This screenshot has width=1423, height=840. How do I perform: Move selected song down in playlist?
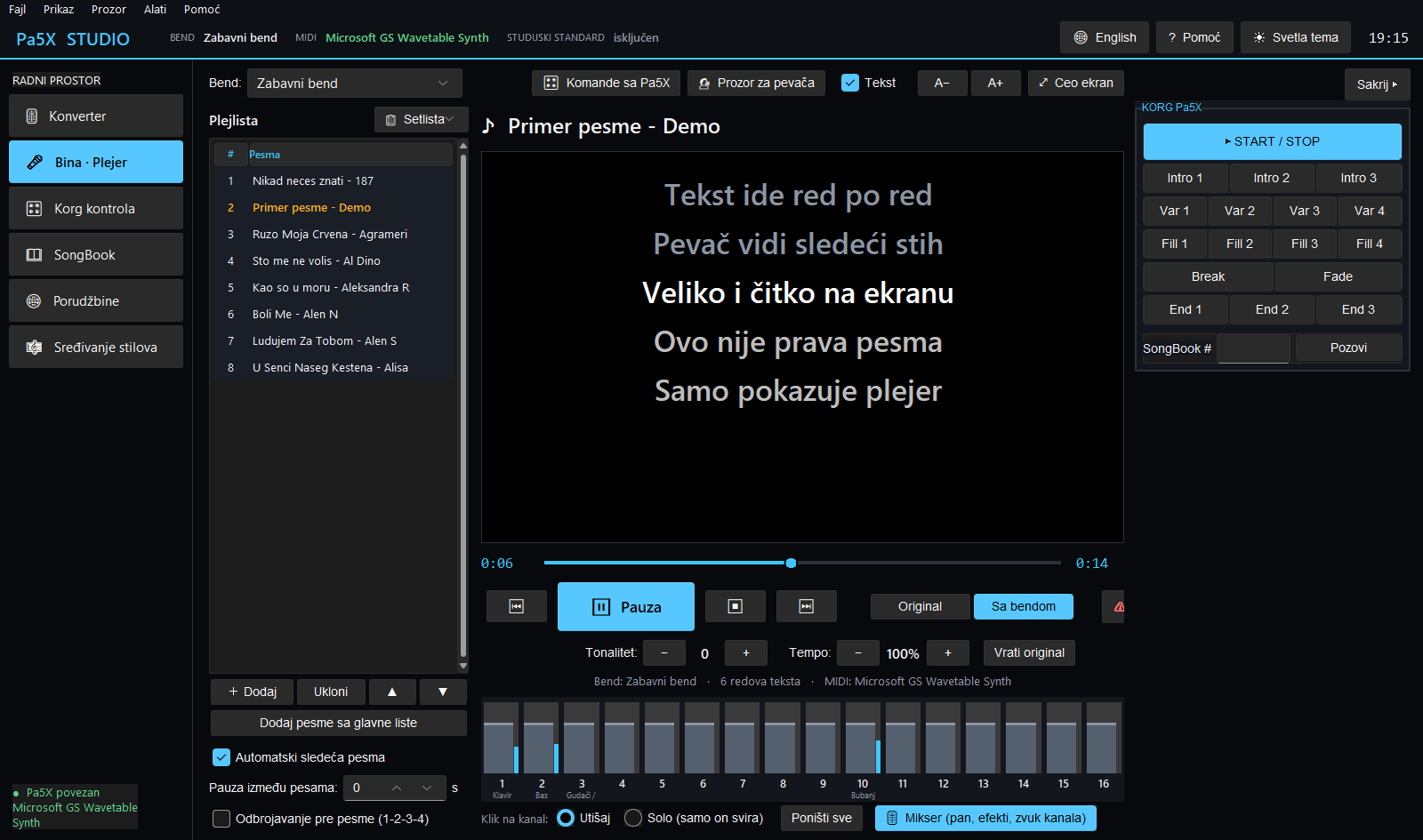443,692
